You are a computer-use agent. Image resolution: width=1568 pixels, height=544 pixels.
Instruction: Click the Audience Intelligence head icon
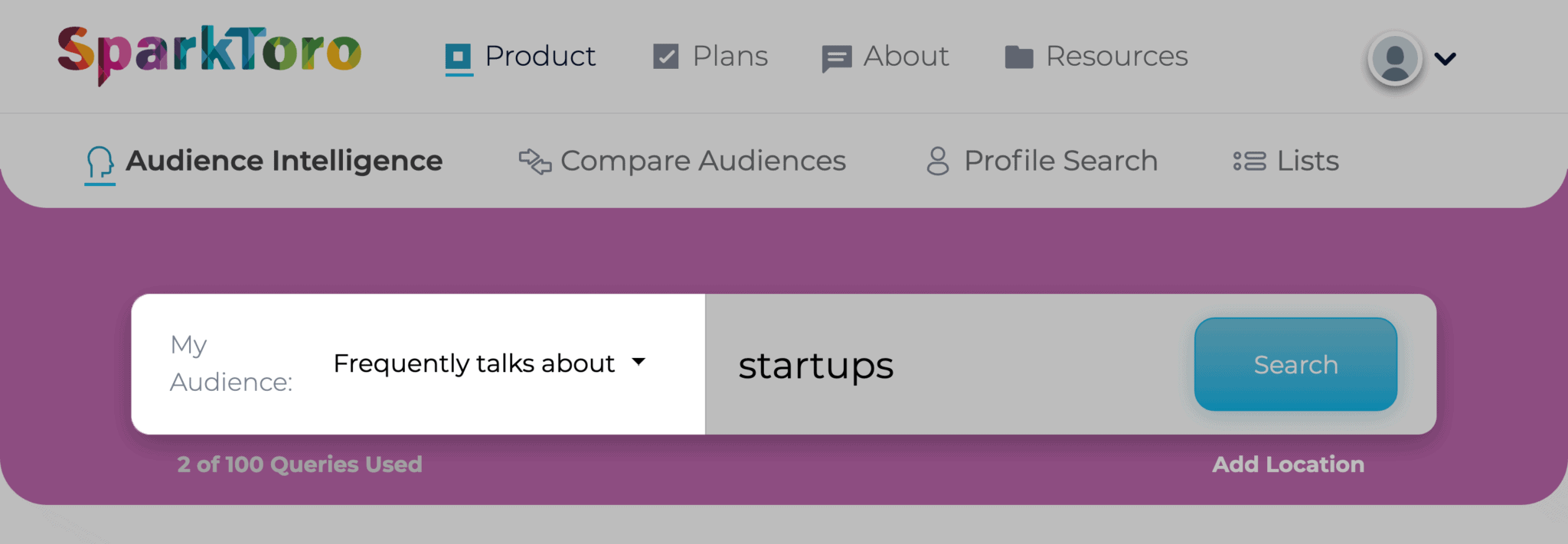pyautogui.click(x=99, y=161)
